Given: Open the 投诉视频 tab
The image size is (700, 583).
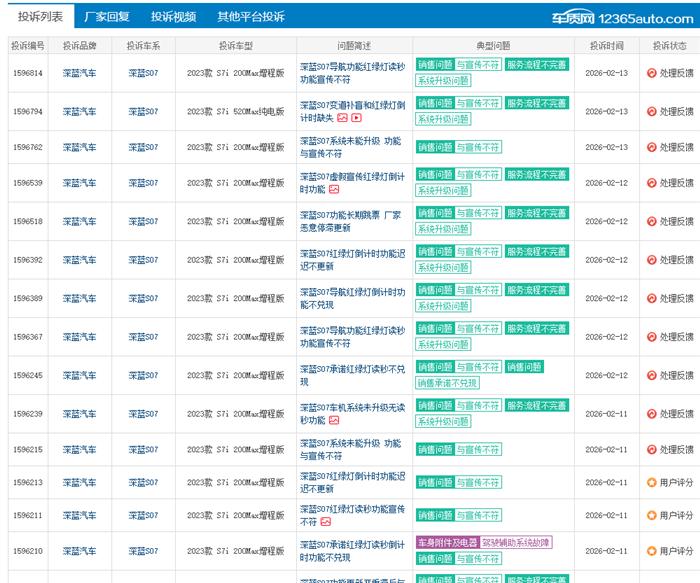Looking at the screenshot, I should pyautogui.click(x=173, y=17).
